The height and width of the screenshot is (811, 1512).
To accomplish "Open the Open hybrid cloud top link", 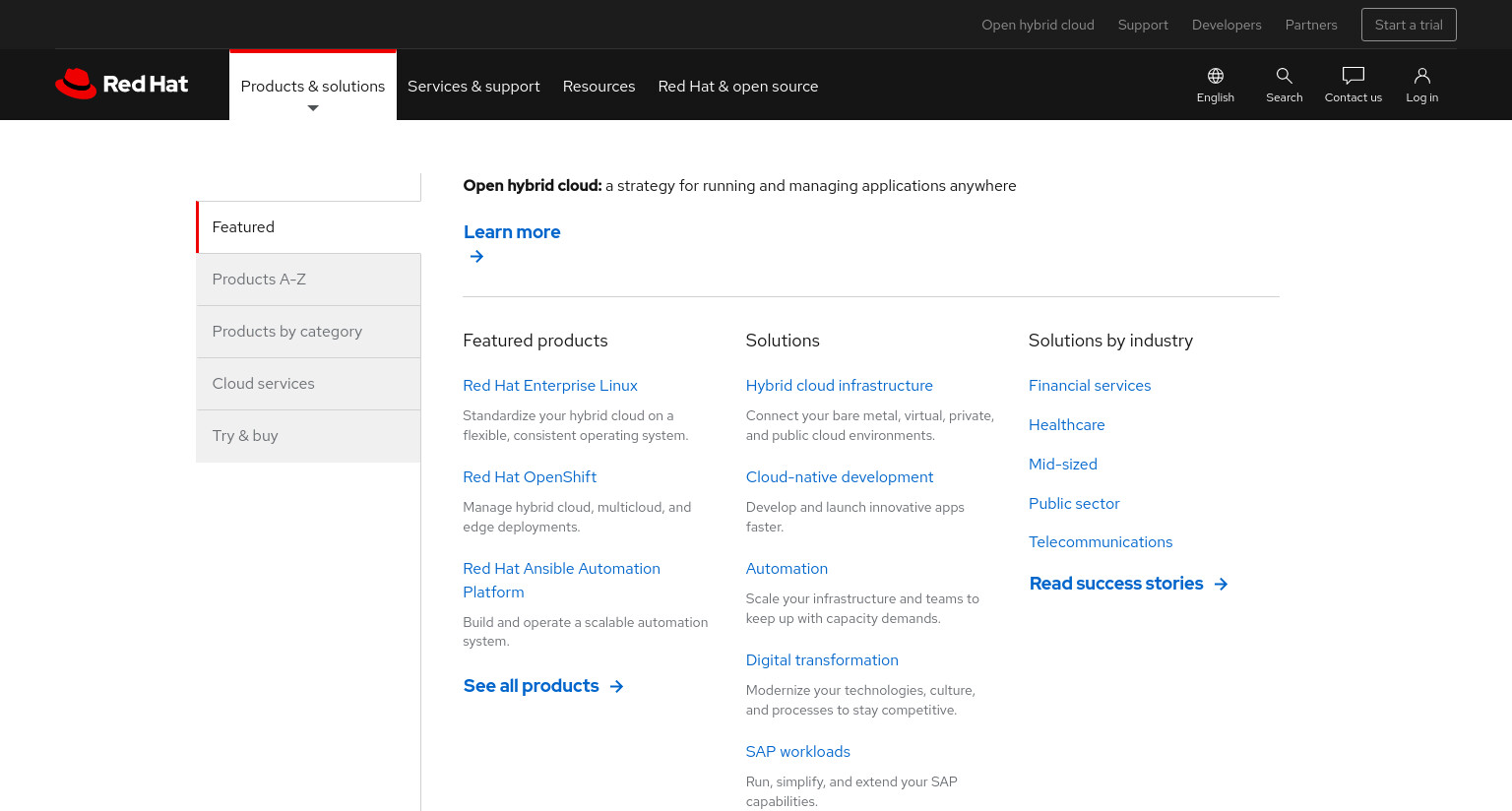I will point(1038,25).
